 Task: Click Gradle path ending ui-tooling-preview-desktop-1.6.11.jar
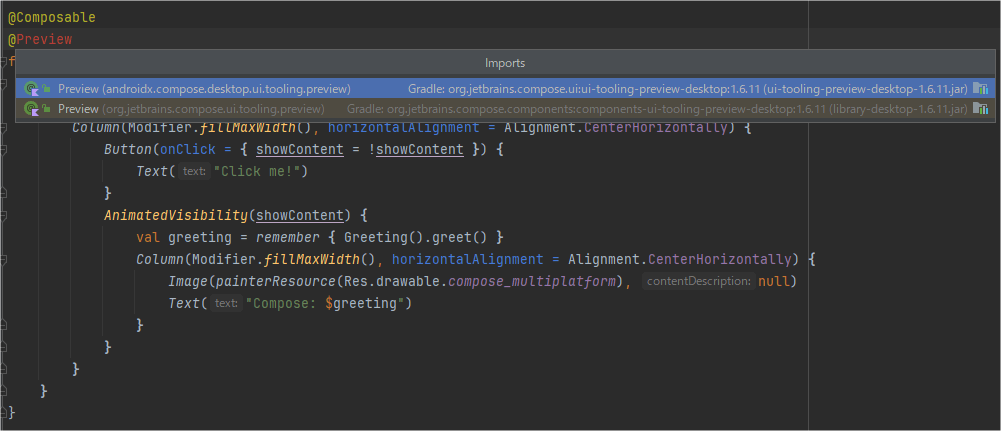[x=688, y=89]
